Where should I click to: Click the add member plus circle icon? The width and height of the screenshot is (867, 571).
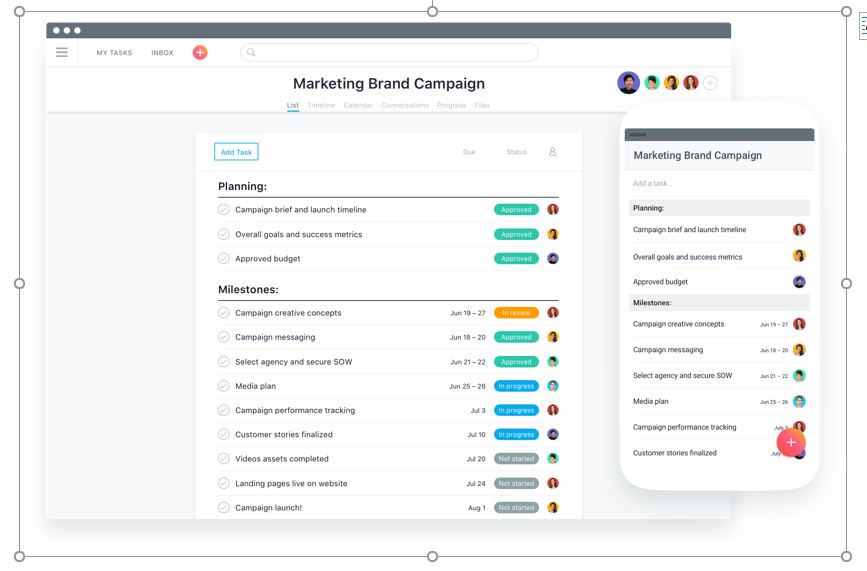710,83
